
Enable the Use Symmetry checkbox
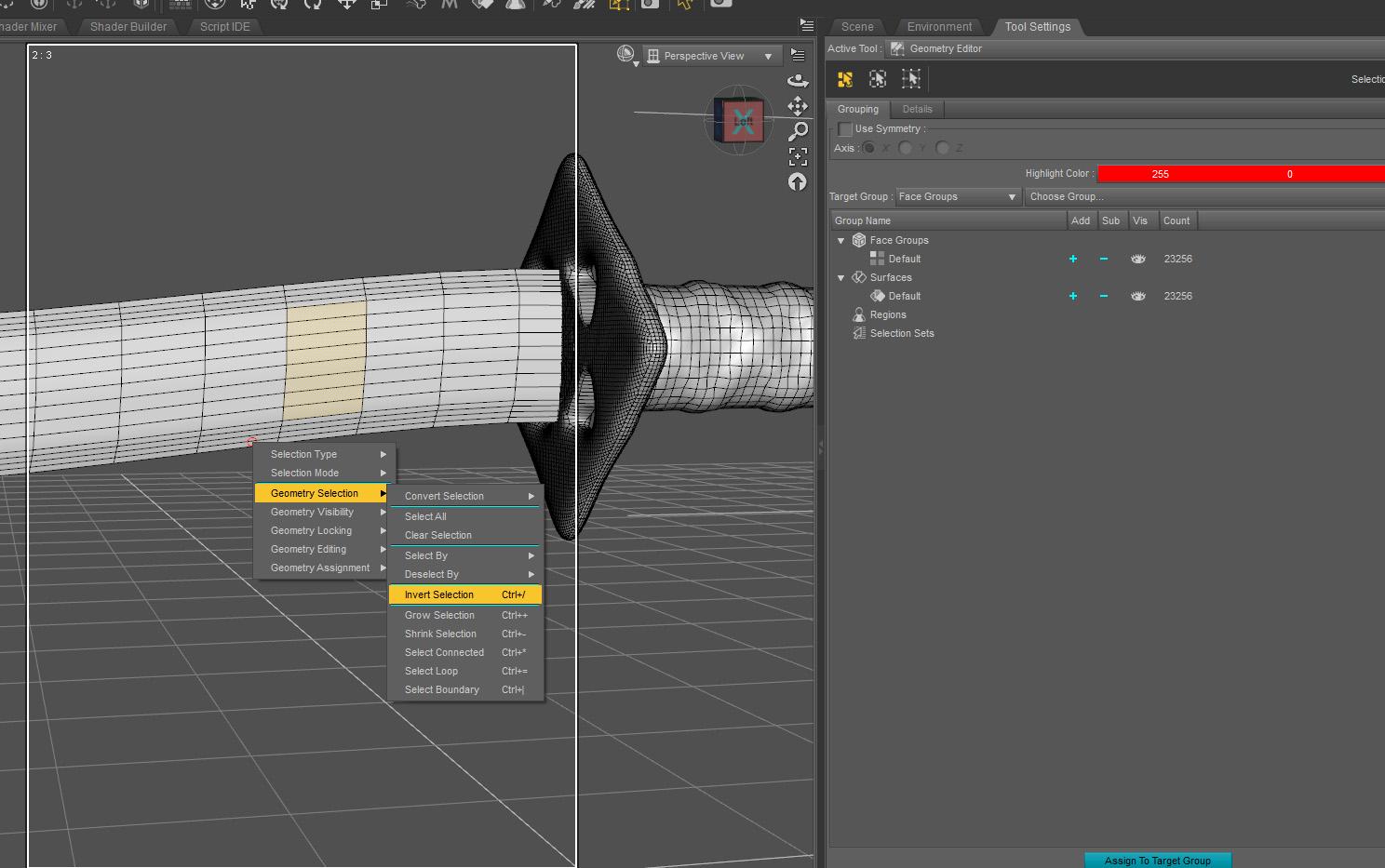tap(845, 128)
